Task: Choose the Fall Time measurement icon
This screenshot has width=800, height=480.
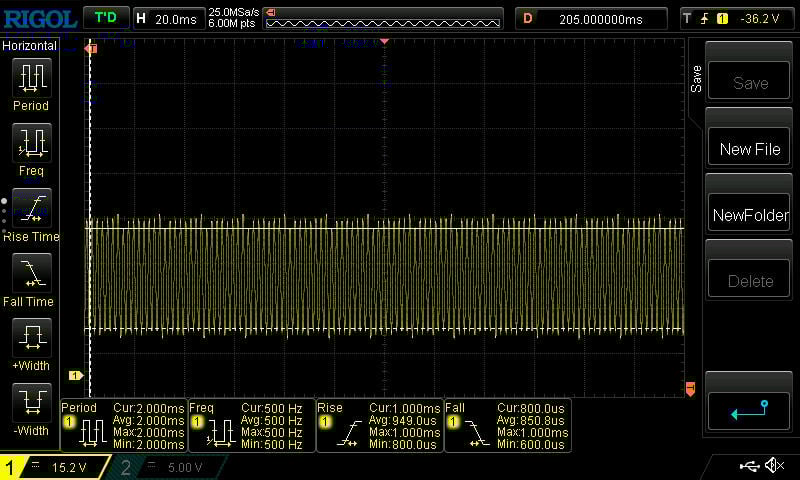Action: pos(31,273)
